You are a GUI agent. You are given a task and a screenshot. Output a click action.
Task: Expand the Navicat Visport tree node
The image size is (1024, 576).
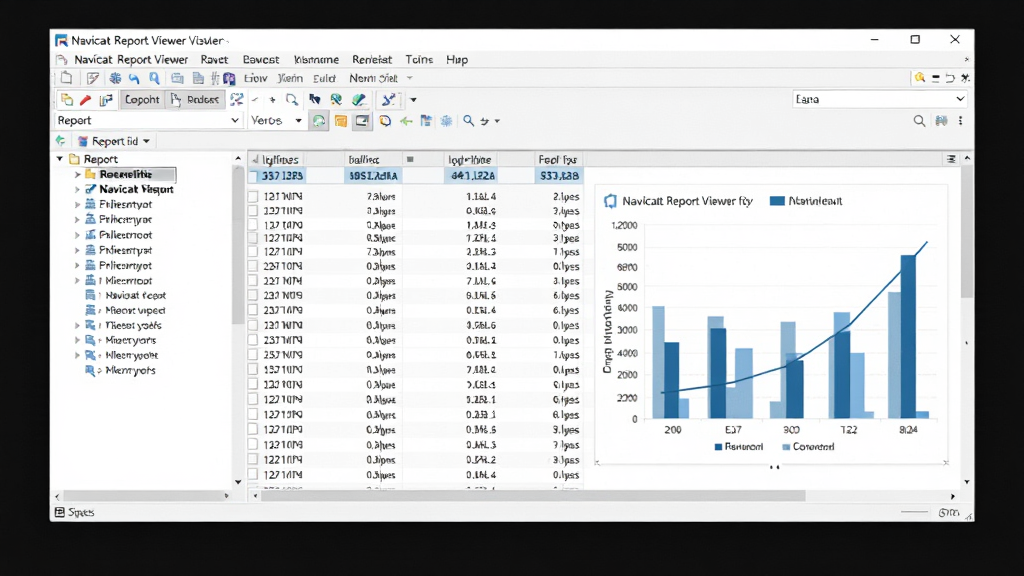coord(77,189)
